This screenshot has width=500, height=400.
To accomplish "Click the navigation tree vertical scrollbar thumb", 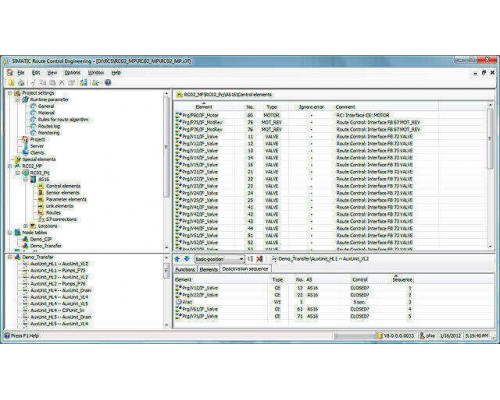I will coord(166,147).
